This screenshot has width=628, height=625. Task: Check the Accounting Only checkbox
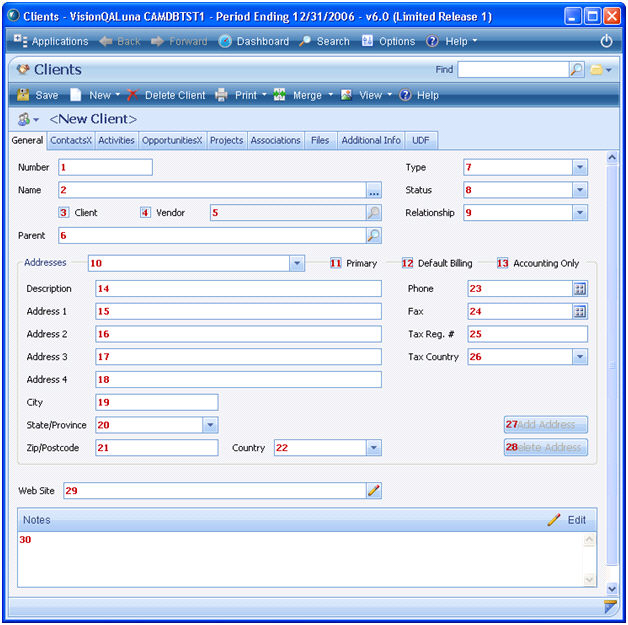click(502, 263)
